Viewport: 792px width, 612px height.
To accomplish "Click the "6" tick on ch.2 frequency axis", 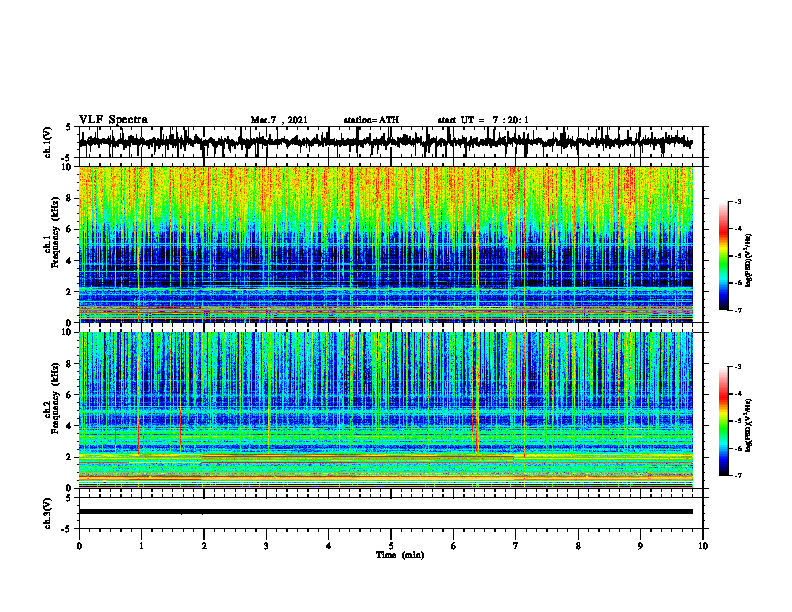I will pyautogui.click(x=69, y=394).
